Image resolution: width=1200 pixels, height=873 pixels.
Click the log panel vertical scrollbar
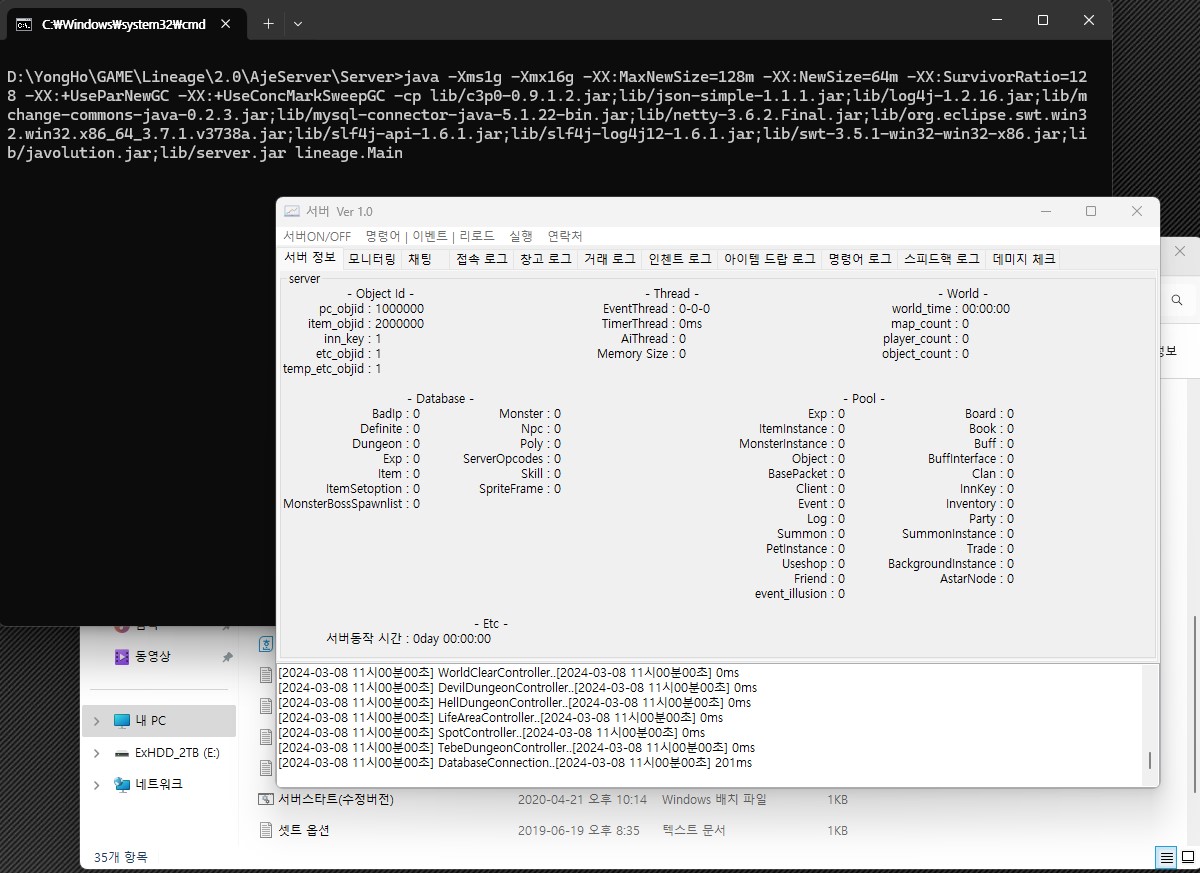click(x=1150, y=723)
